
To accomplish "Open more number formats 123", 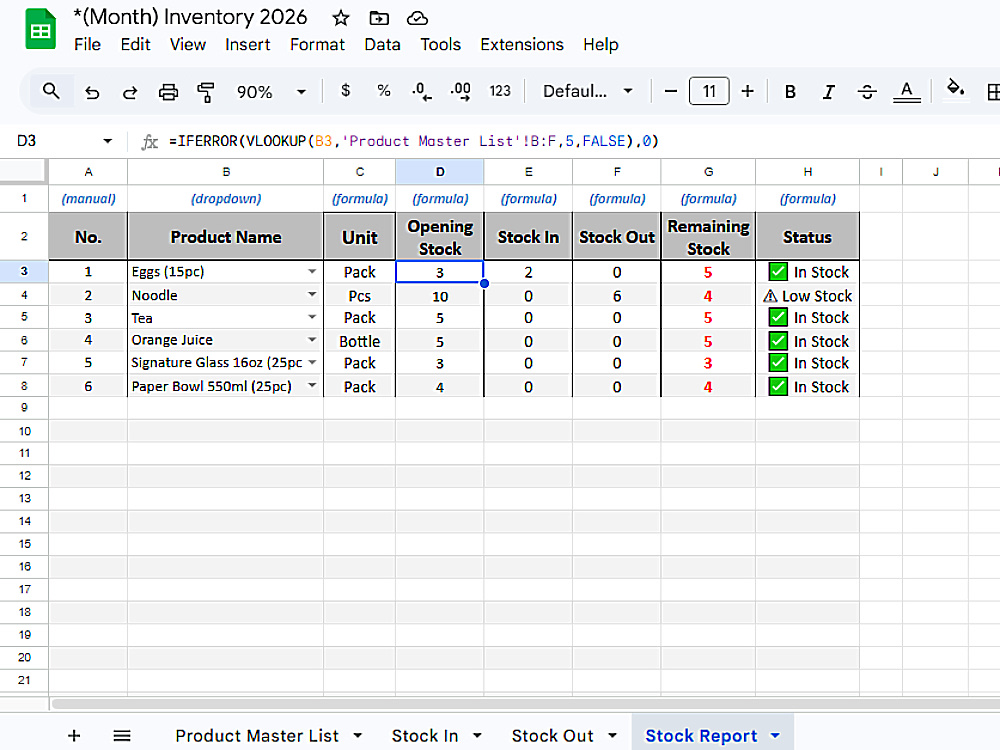I will [500, 91].
